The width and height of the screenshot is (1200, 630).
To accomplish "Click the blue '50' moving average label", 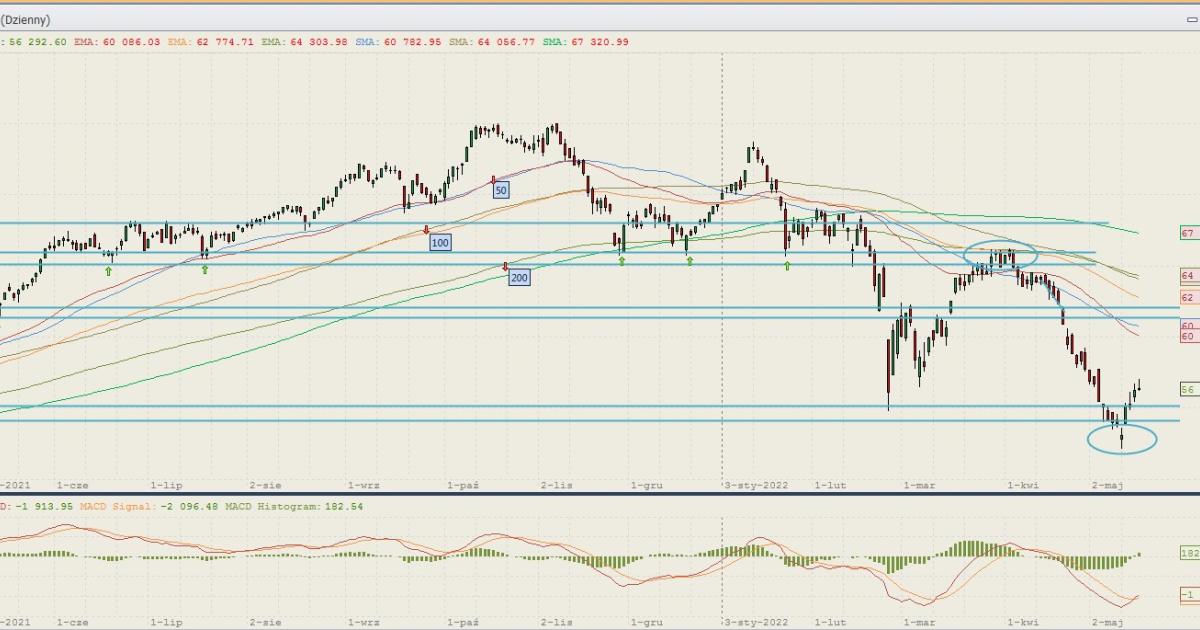I will [501, 189].
